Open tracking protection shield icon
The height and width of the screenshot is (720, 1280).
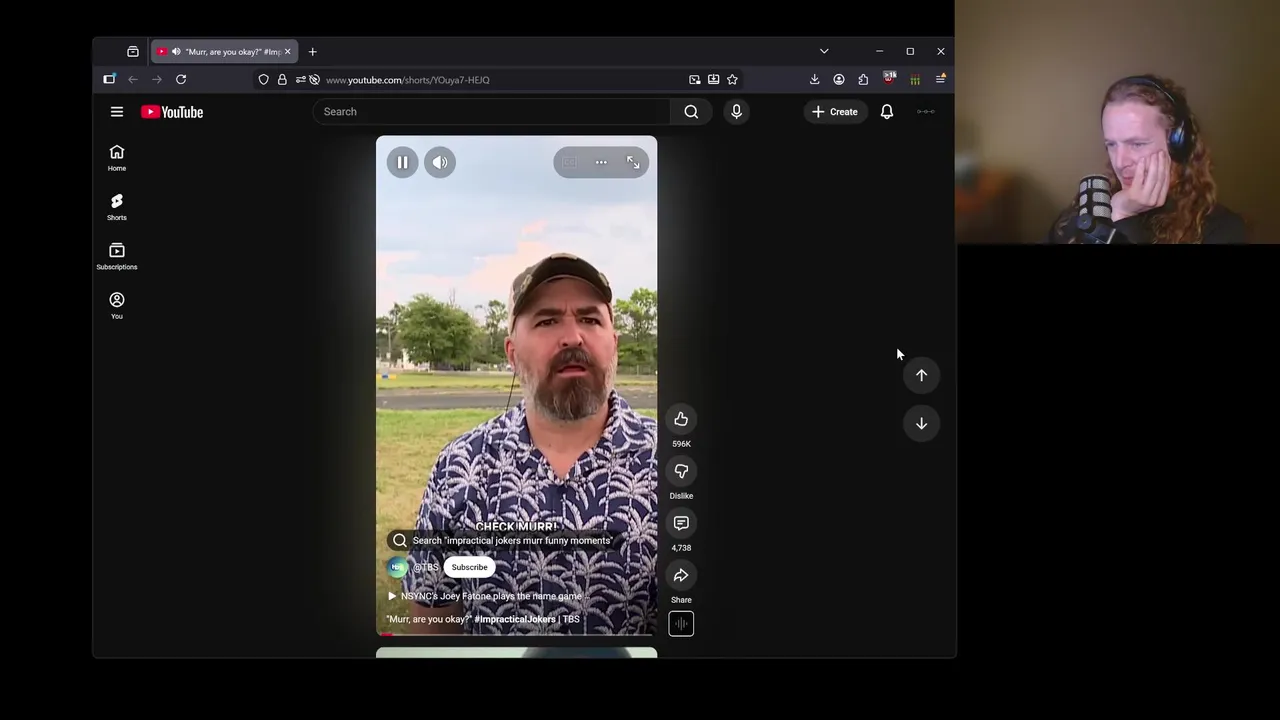[264, 80]
